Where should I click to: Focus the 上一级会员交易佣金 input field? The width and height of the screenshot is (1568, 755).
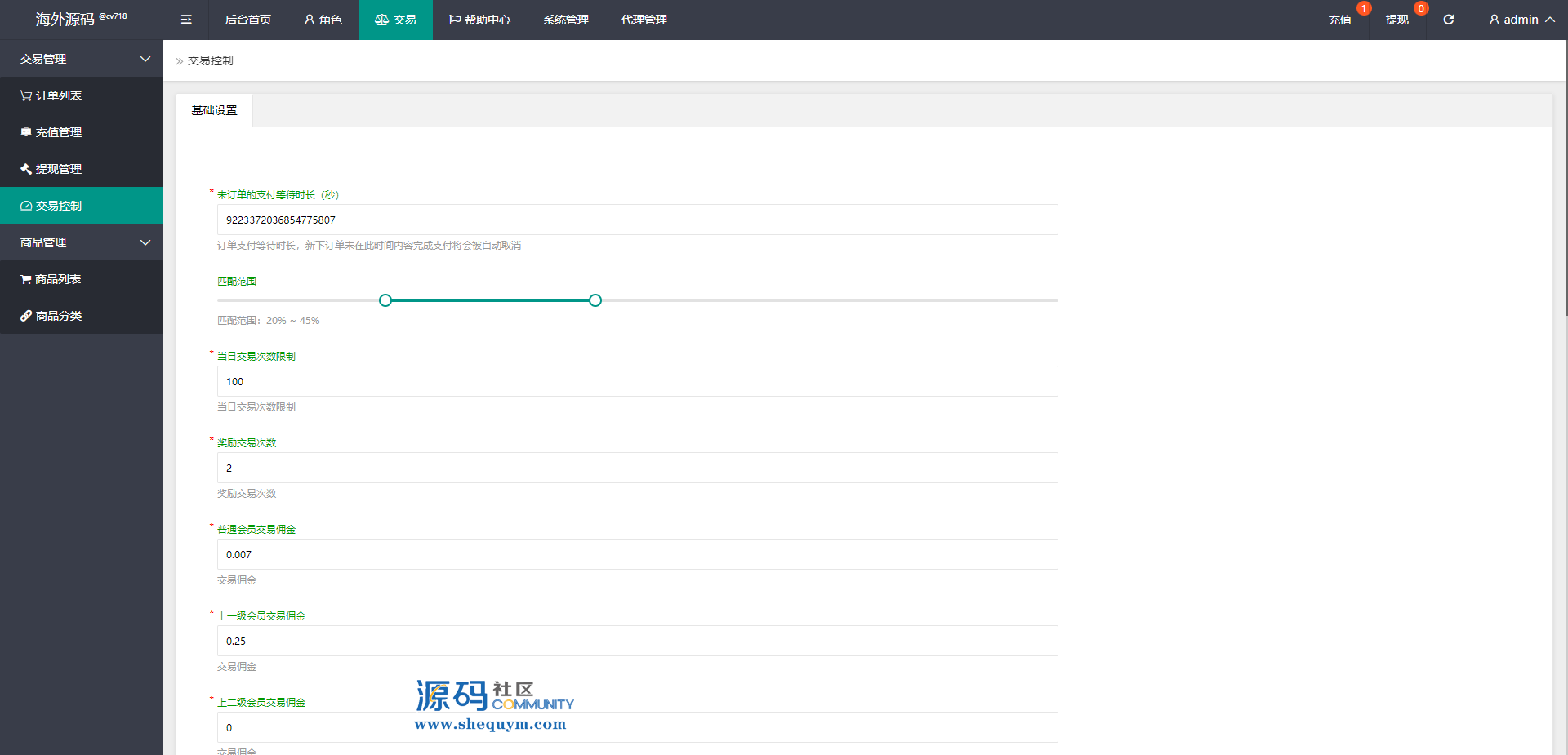click(638, 641)
